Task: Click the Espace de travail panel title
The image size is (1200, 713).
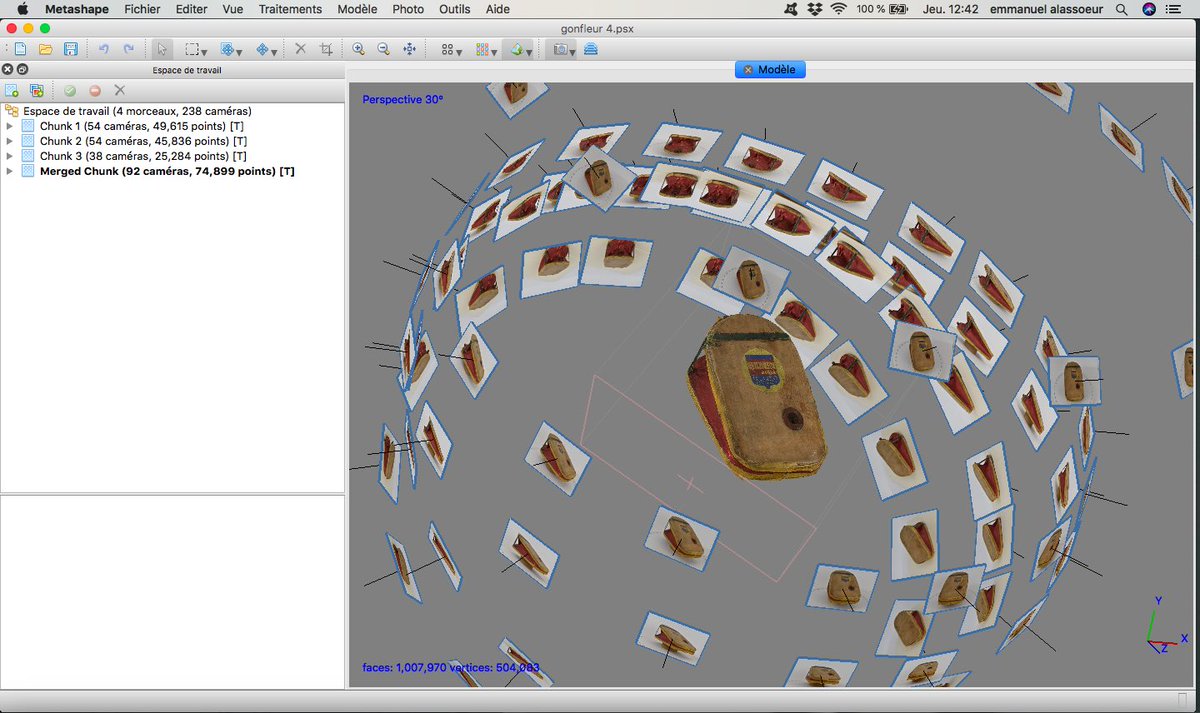Action: [x=187, y=70]
